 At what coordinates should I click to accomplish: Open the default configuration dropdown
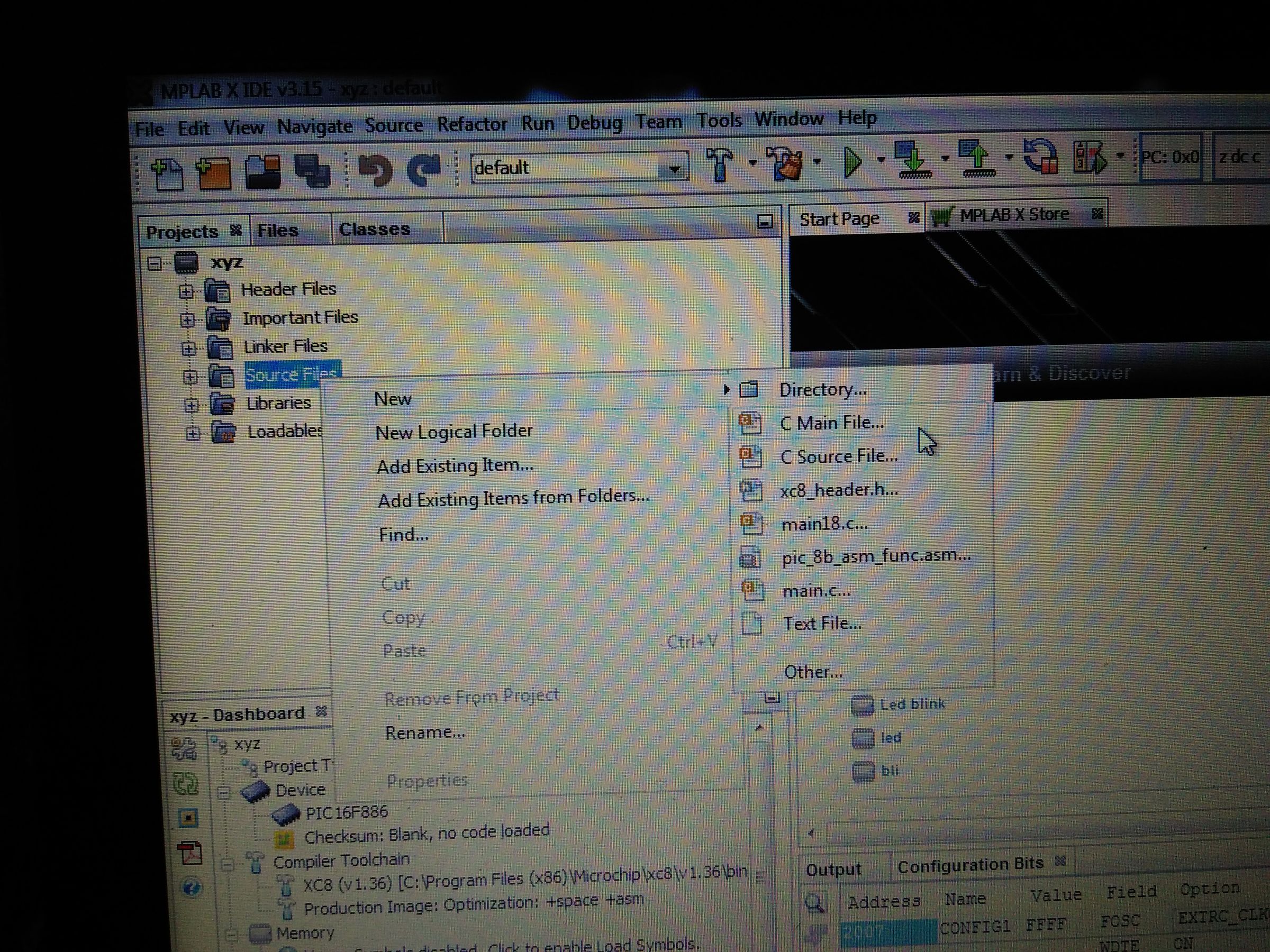click(674, 169)
